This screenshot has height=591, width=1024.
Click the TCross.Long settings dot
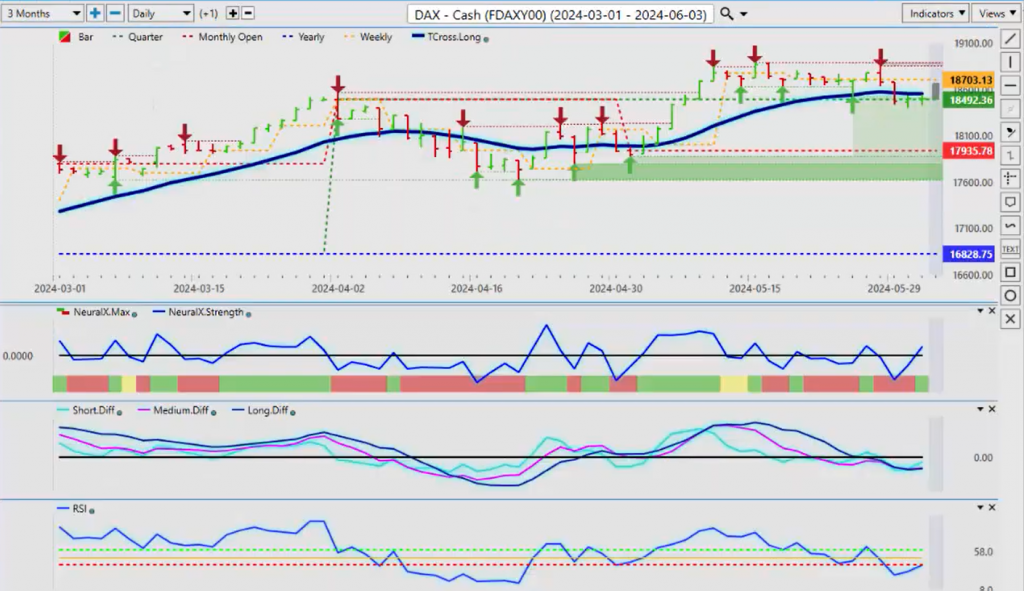pyautogui.click(x=487, y=38)
